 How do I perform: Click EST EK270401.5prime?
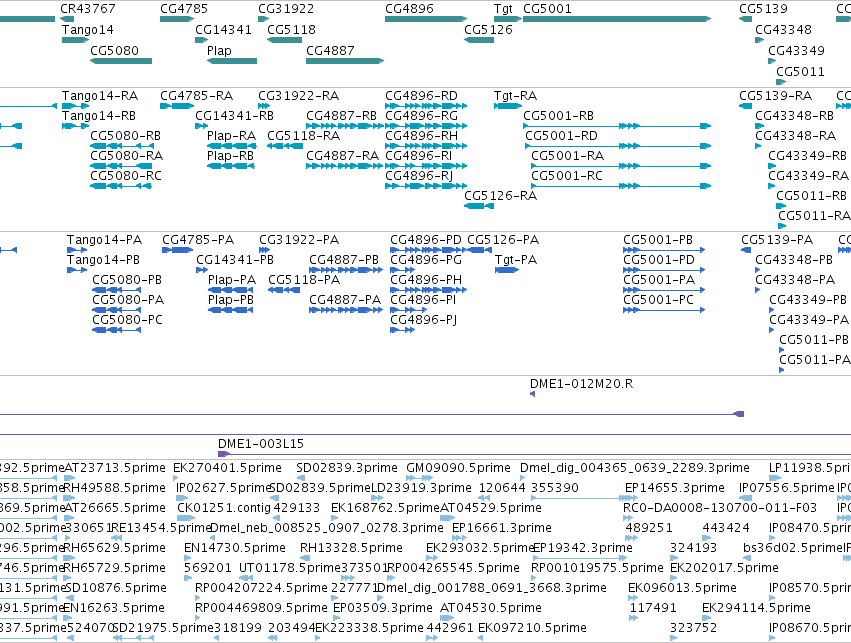click(x=227, y=468)
